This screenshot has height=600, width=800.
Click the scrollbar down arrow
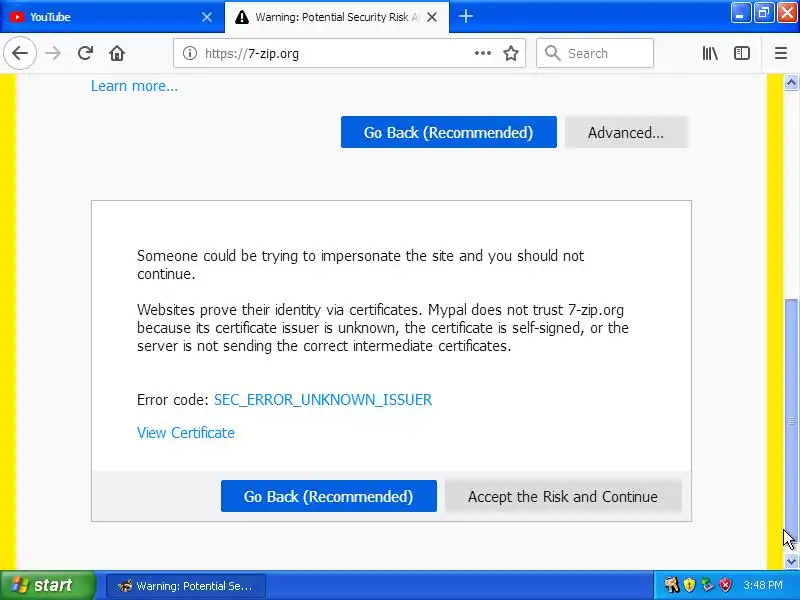(791, 561)
